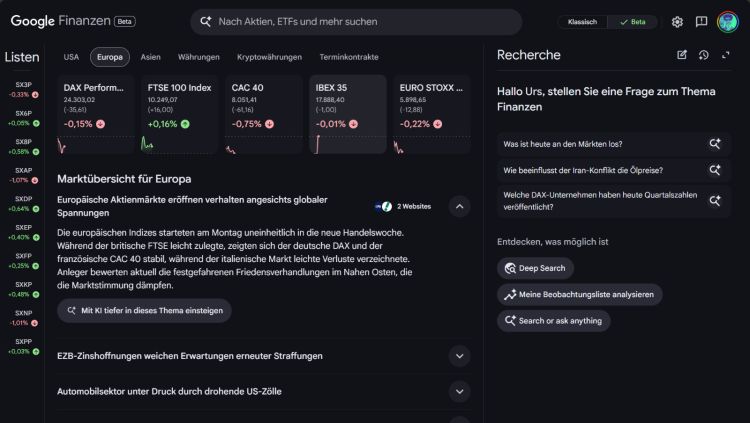Open the help book icon in header

click(701, 22)
